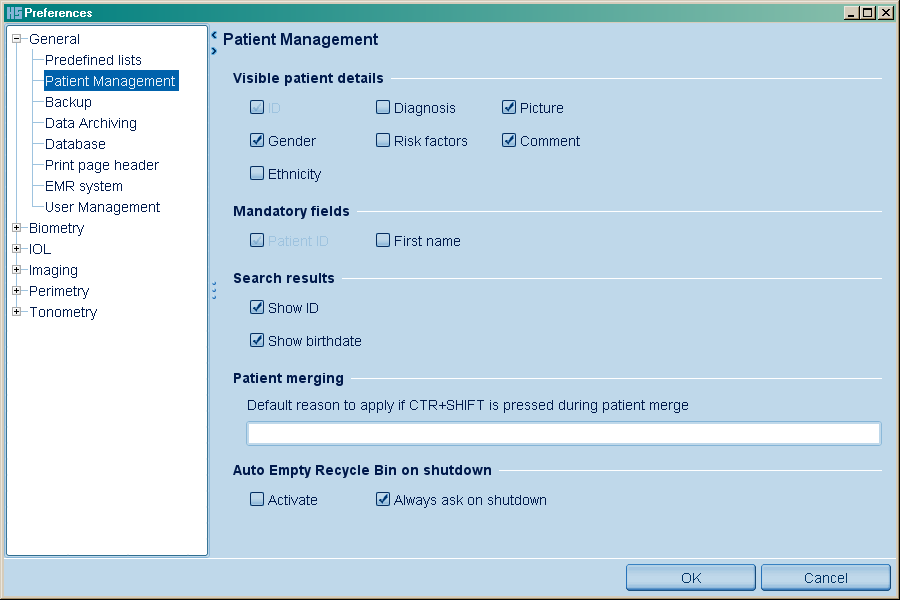Click the splitter grip dots handle

tap(214, 290)
